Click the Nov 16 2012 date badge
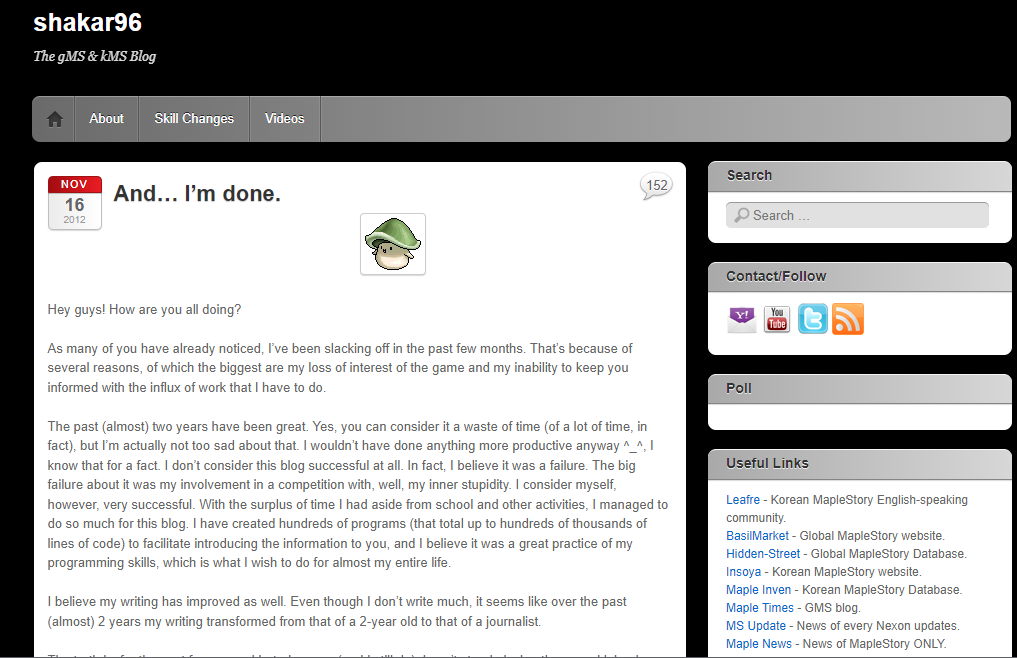Image resolution: width=1017 pixels, height=658 pixels. pyautogui.click(x=75, y=203)
